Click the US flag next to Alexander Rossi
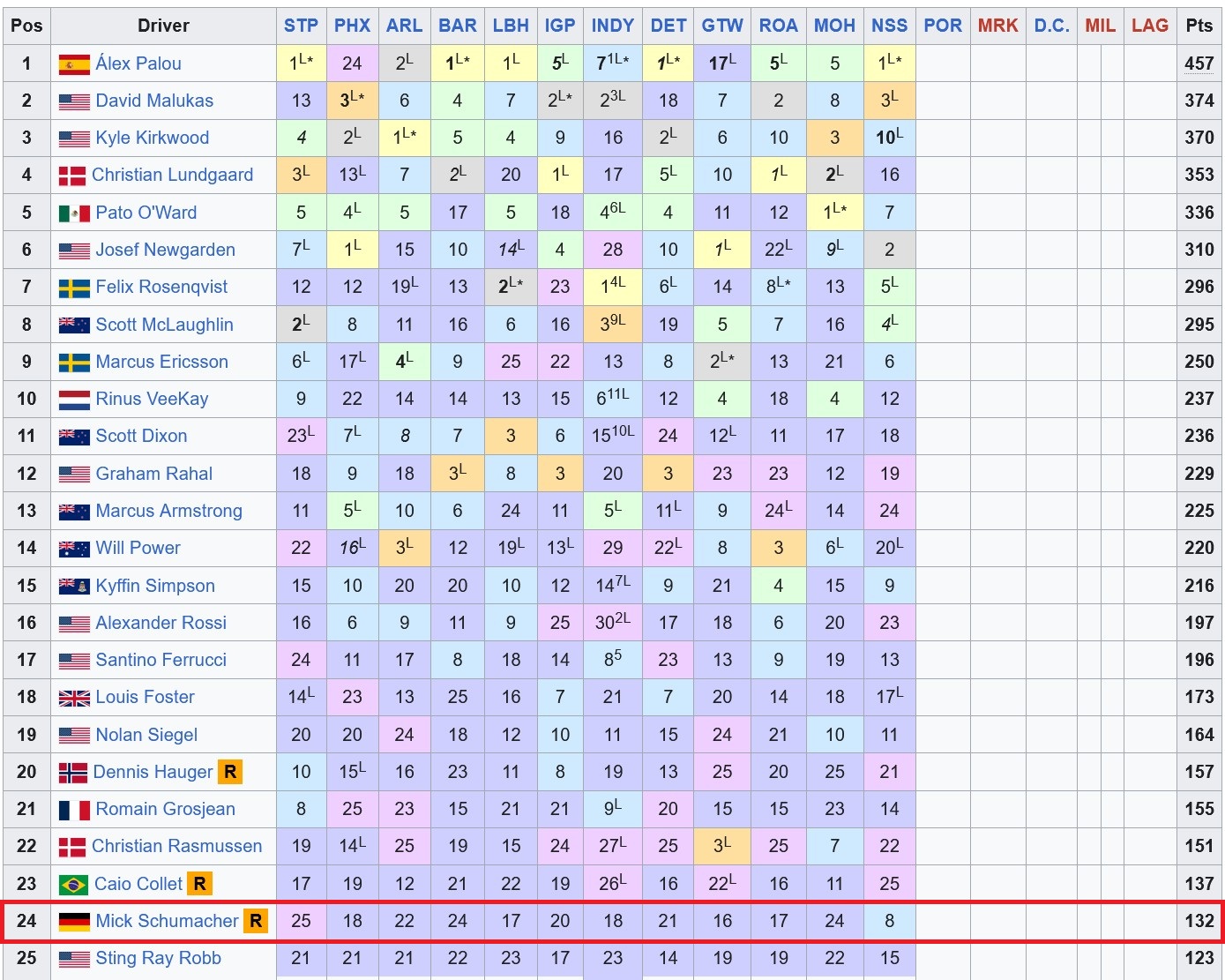Viewport: 1225px width, 980px height. pyautogui.click(x=74, y=624)
